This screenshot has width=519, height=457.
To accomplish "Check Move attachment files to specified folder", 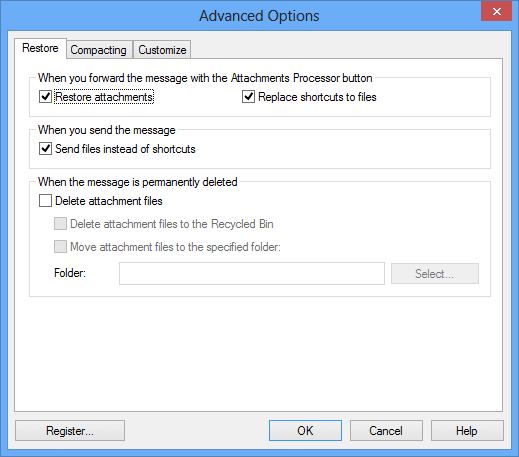I will 60,247.
